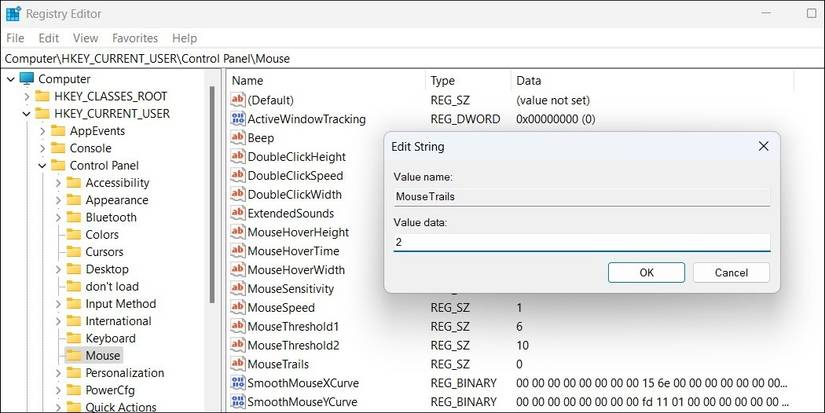Click the (Default) string value icon

click(x=238, y=100)
